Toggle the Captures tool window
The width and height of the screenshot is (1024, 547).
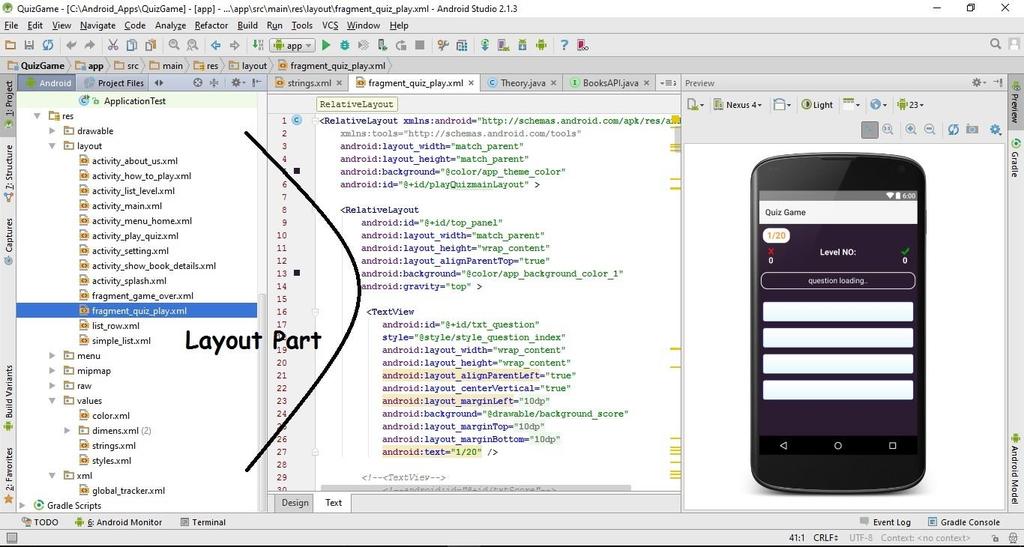[x=8, y=242]
